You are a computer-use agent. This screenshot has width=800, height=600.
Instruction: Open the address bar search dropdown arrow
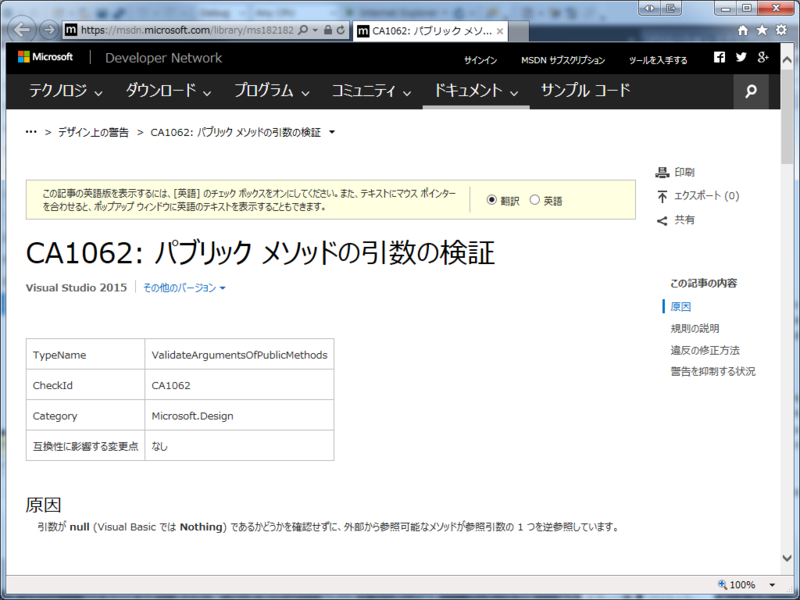(315, 30)
